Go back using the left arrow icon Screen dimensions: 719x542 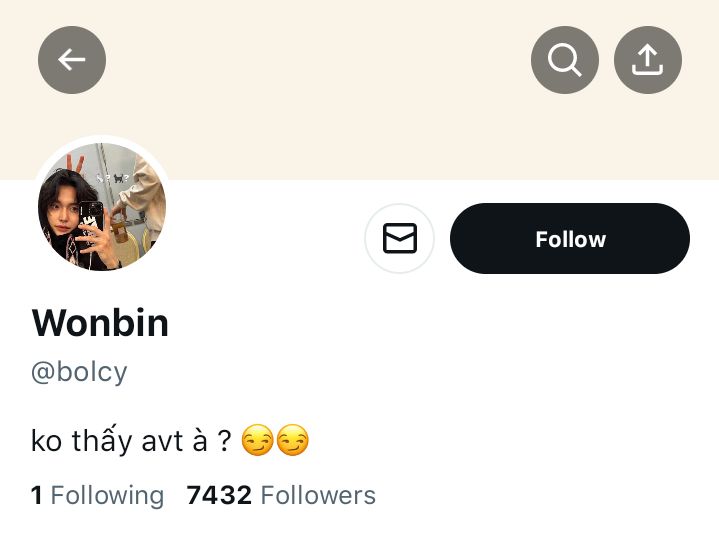pyautogui.click(x=72, y=60)
